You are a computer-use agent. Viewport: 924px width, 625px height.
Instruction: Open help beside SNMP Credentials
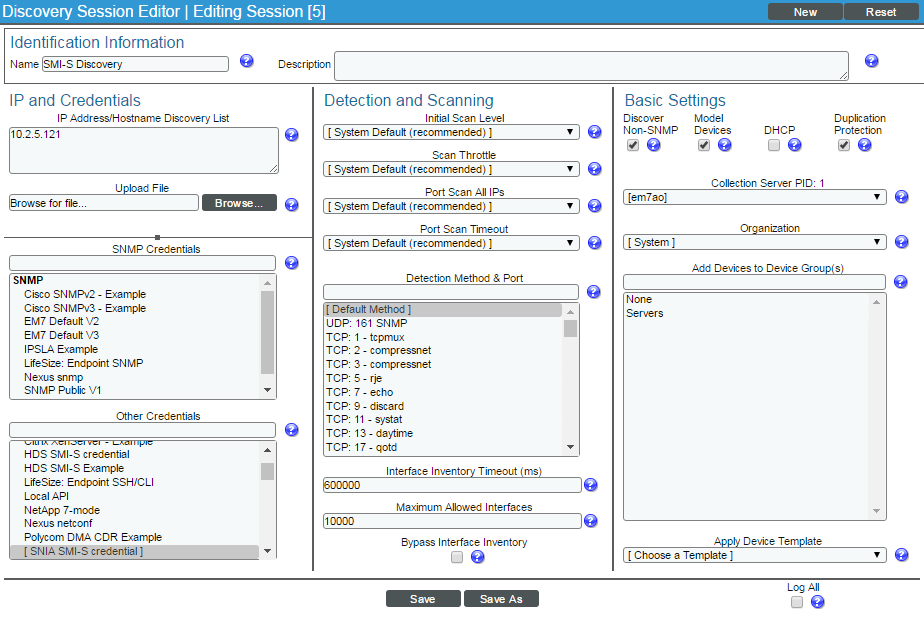pyautogui.click(x=291, y=262)
